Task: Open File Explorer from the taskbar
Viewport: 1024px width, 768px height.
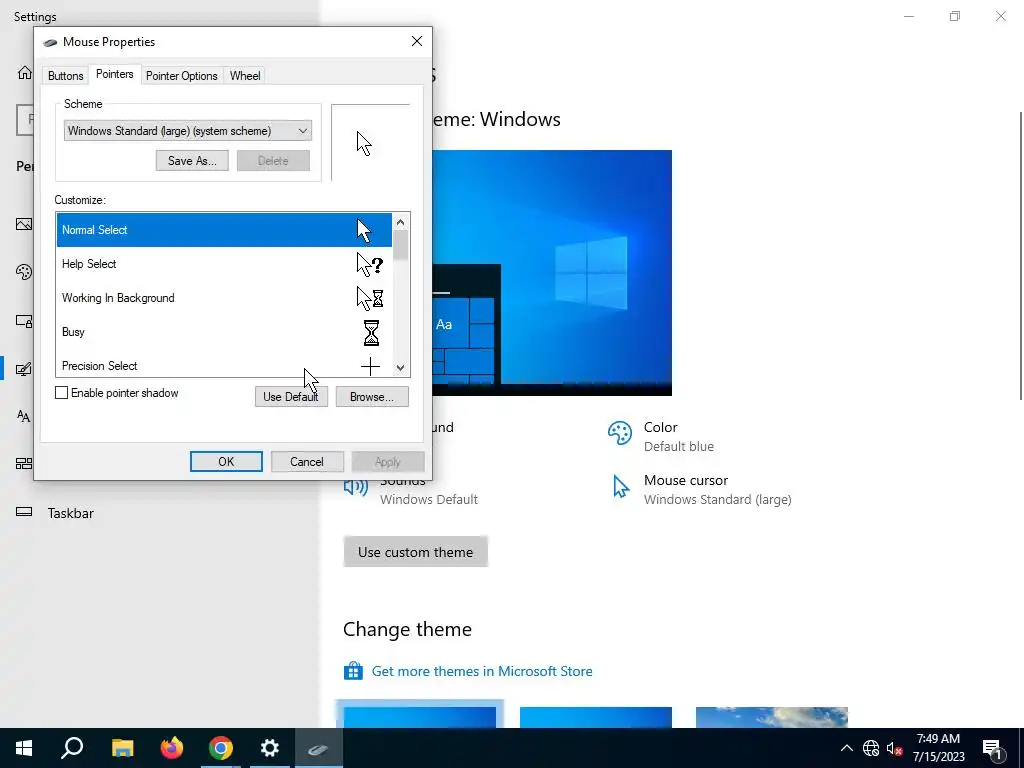Action: pos(122,748)
